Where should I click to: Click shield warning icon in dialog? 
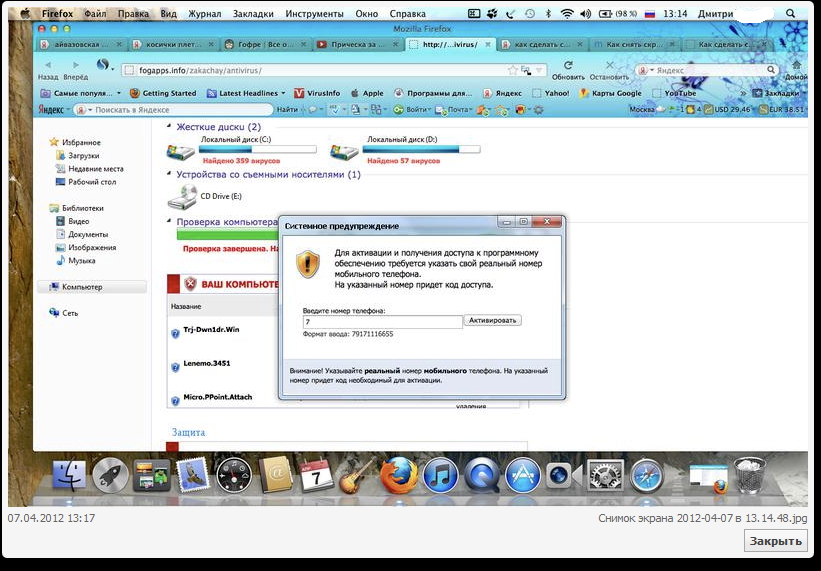coord(308,264)
